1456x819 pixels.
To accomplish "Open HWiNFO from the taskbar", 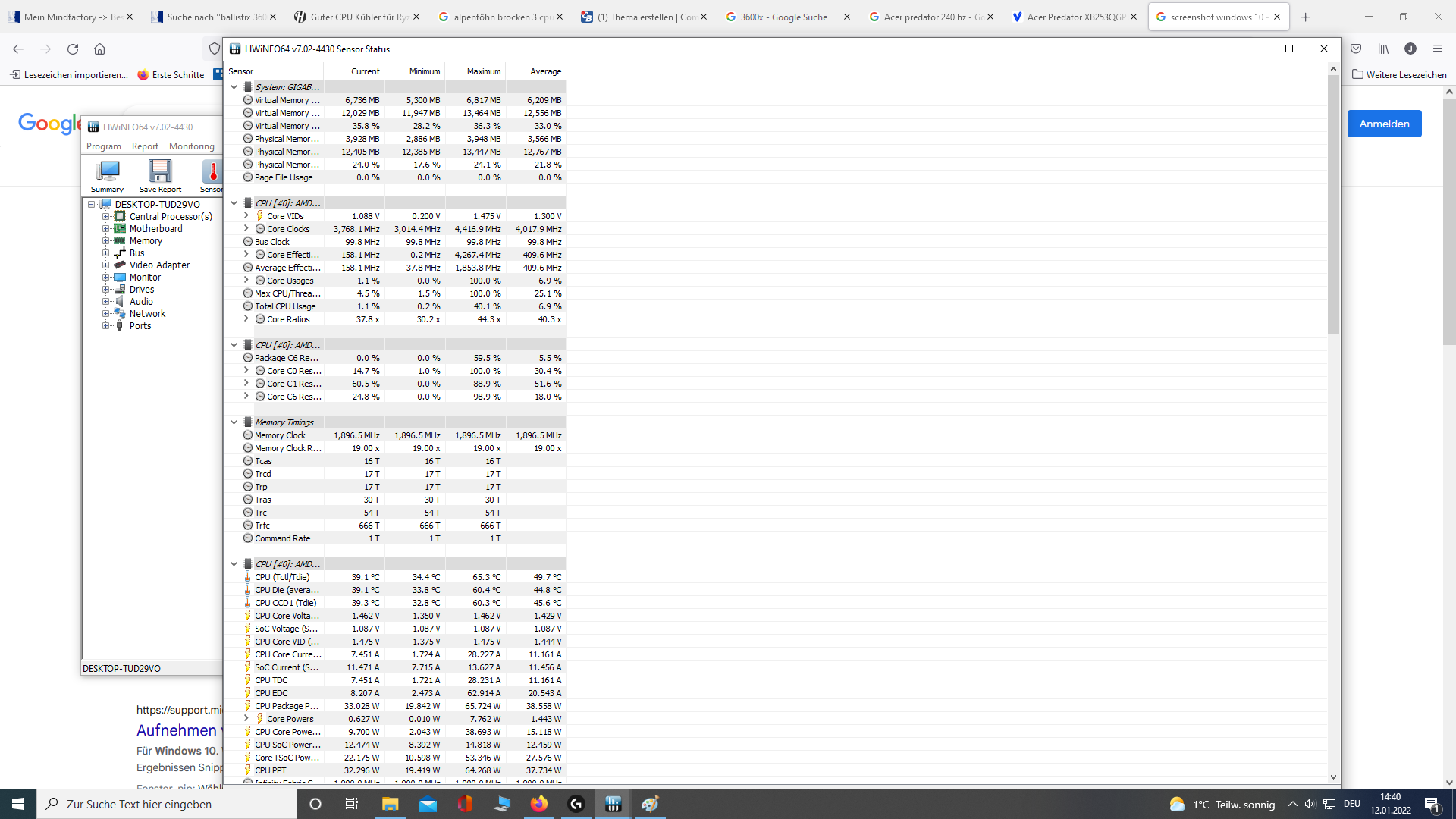I will 613,804.
